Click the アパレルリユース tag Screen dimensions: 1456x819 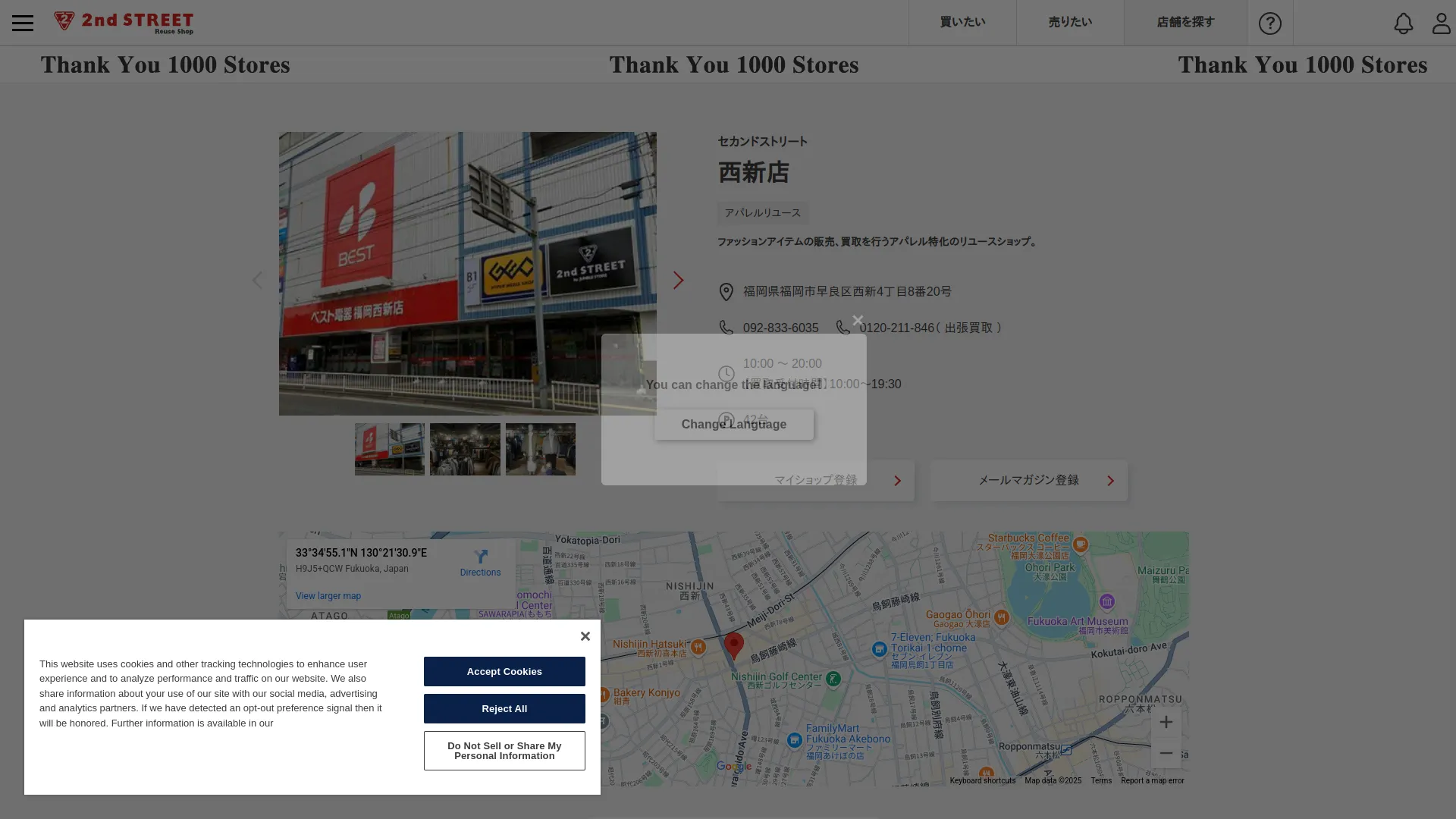tap(762, 213)
